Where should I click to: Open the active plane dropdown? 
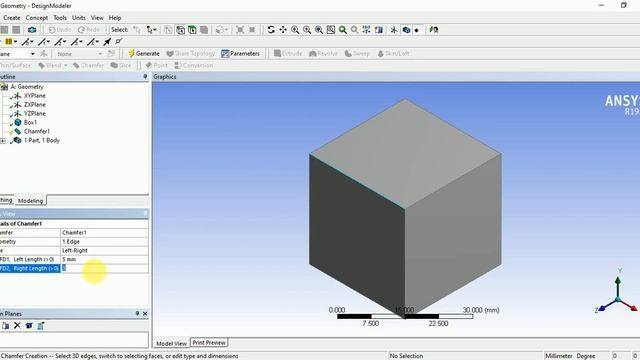[33, 54]
